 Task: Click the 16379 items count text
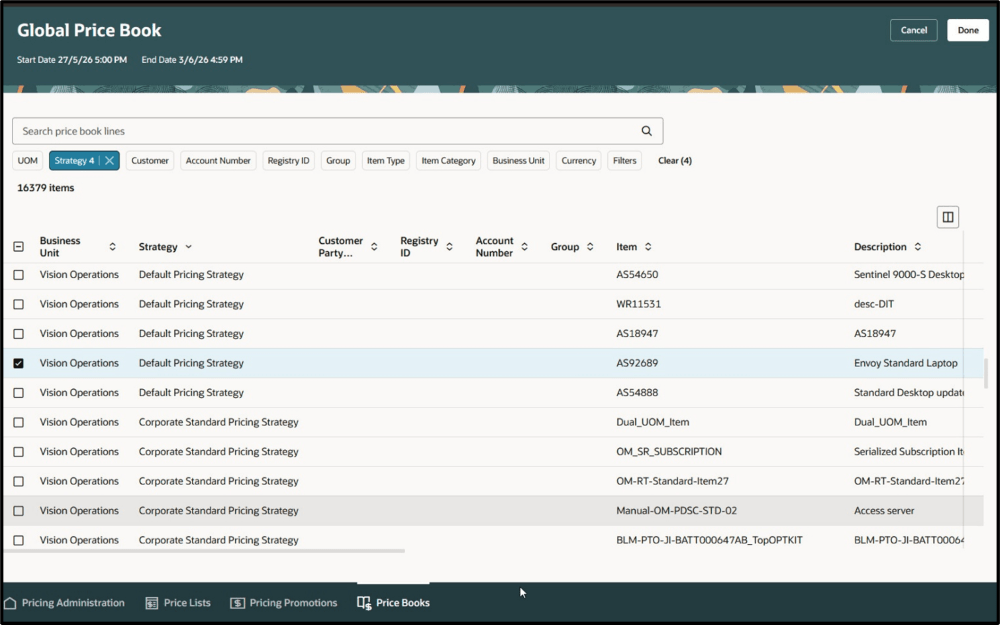click(x=45, y=188)
